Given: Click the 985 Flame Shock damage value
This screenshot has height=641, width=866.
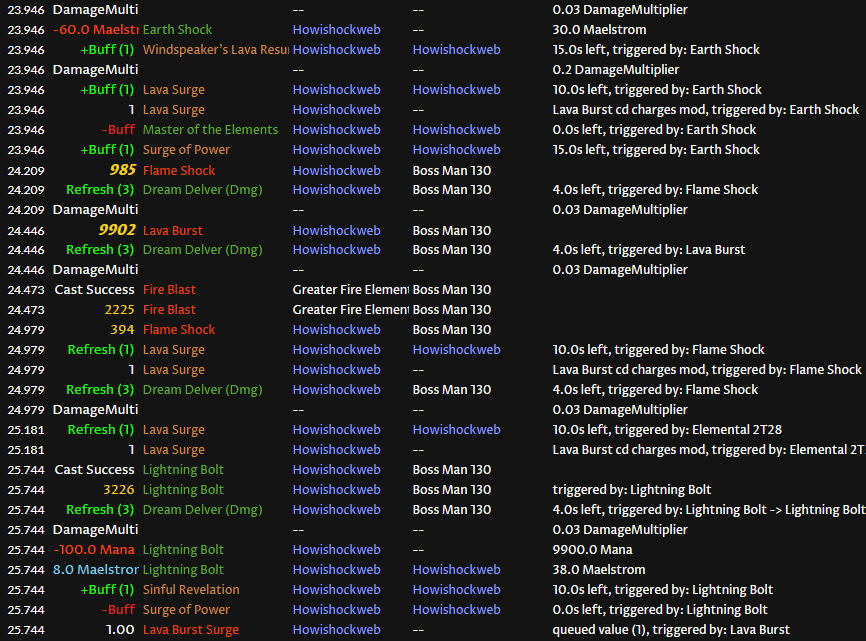Looking at the screenshot, I should click(122, 170).
